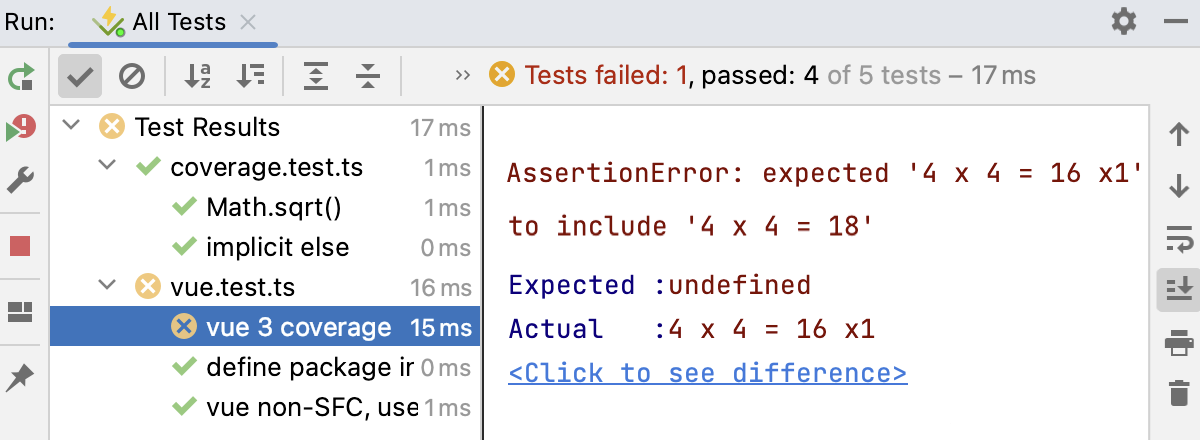This screenshot has width=1200, height=440.
Task: Collapse vue.test.ts tree node
Action: click(x=107, y=287)
